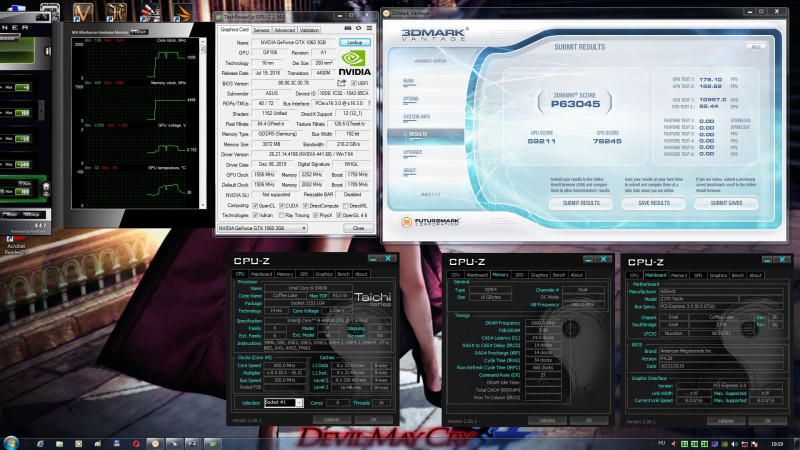Click the Afterburner fan user-define icon

46,189
